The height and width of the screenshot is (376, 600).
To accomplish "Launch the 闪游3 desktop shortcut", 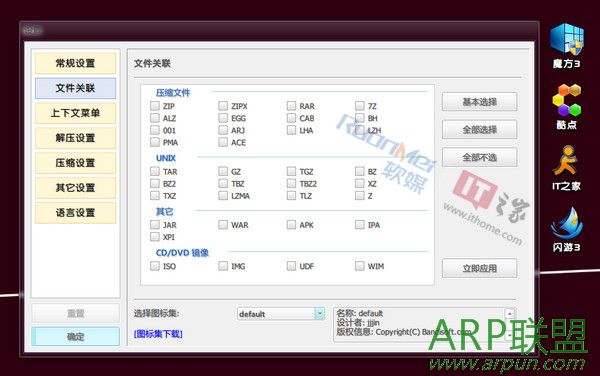I will tap(566, 230).
